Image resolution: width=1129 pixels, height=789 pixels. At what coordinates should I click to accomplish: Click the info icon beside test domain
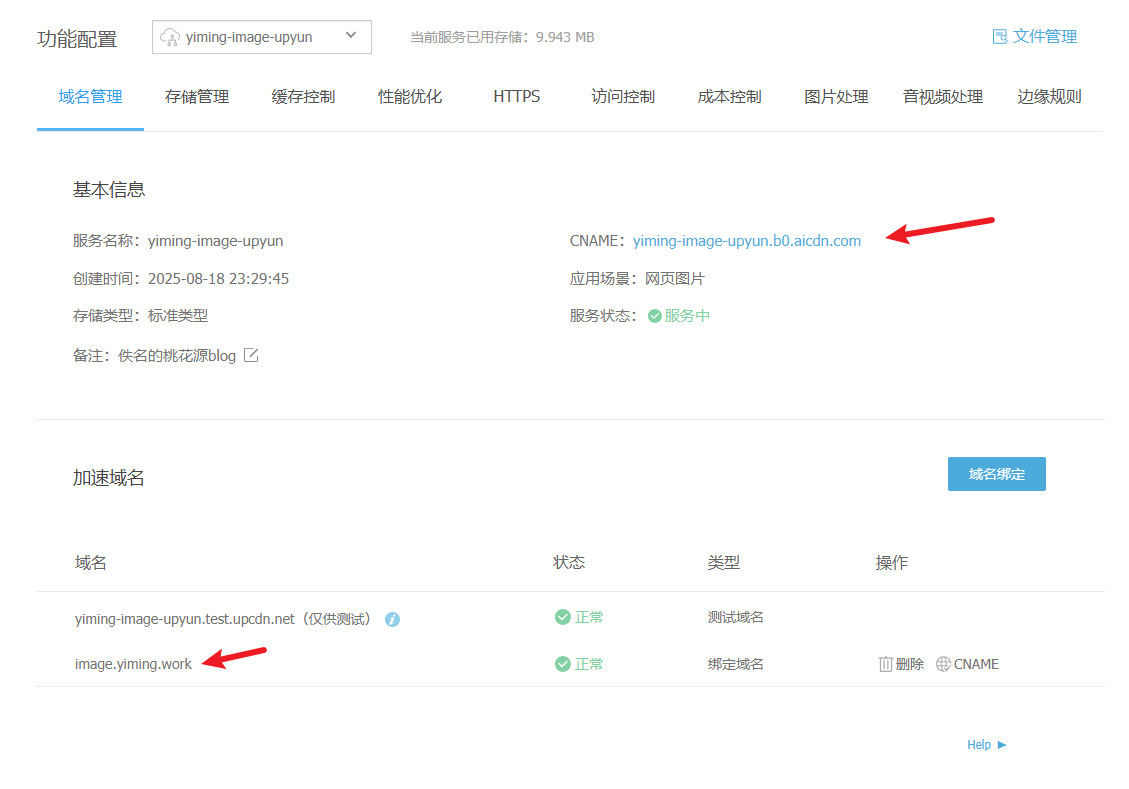click(x=393, y=619)
